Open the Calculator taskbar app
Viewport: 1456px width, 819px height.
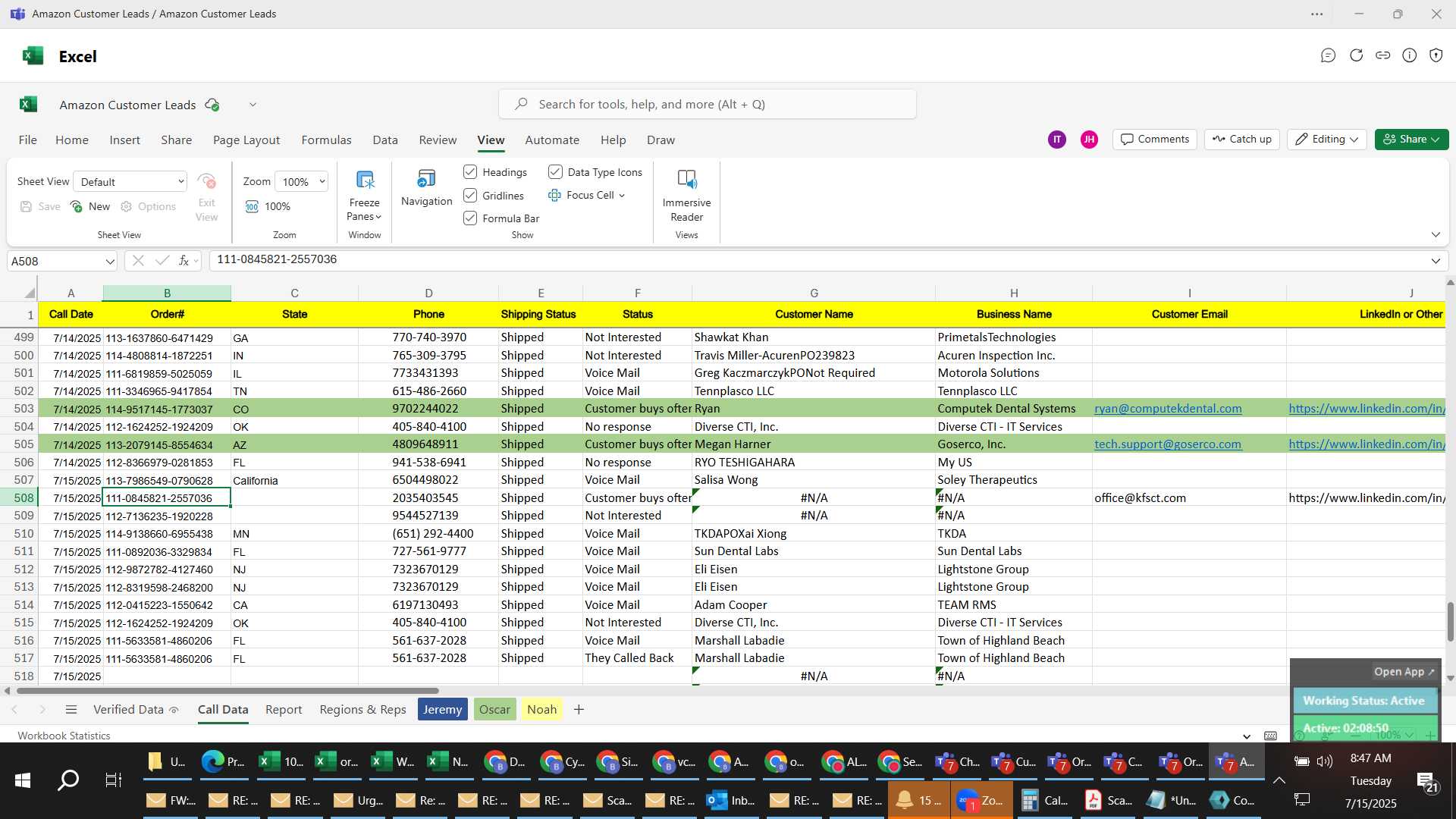point(1044,800)
